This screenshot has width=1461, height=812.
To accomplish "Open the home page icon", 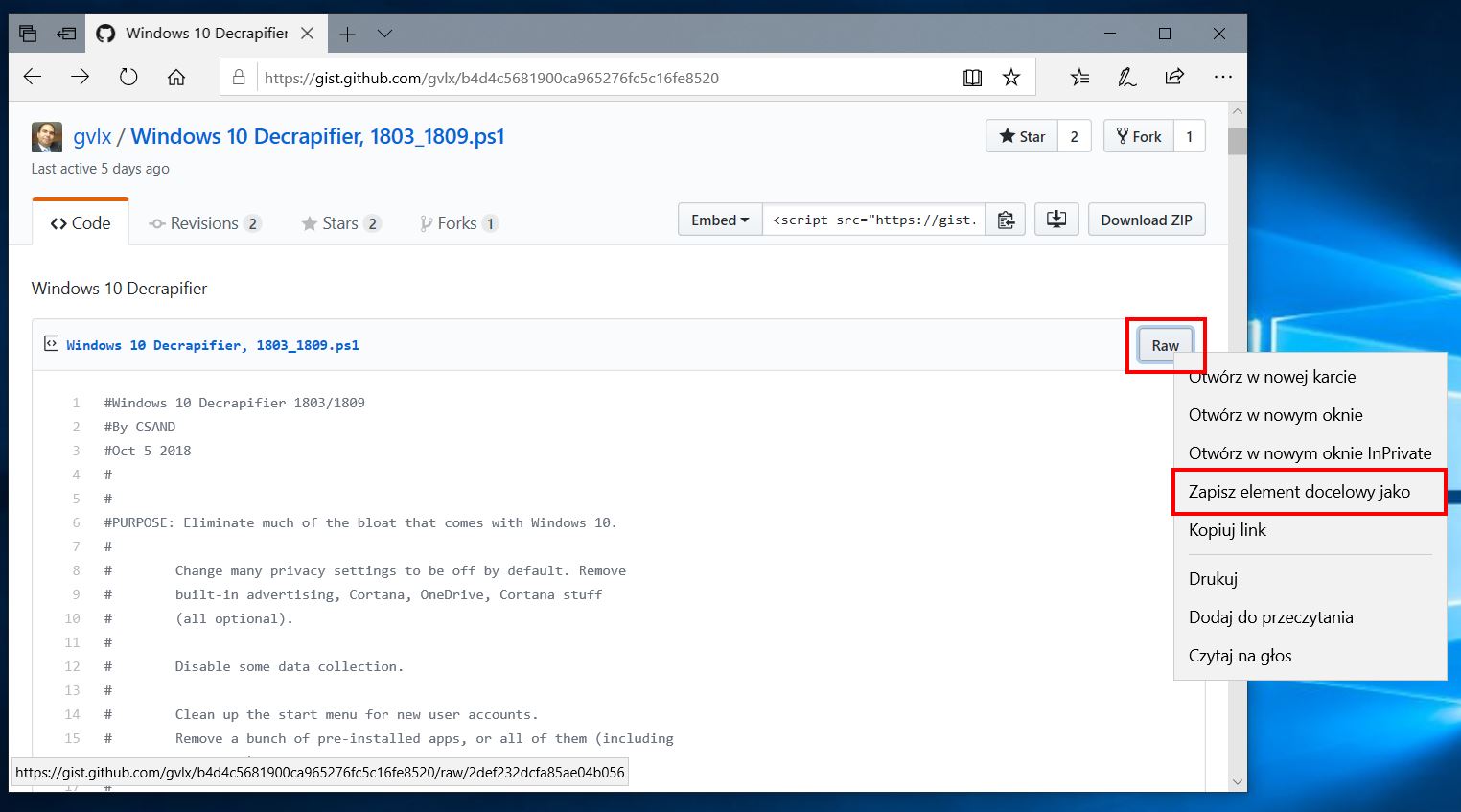I will click(x=176, y=78).
